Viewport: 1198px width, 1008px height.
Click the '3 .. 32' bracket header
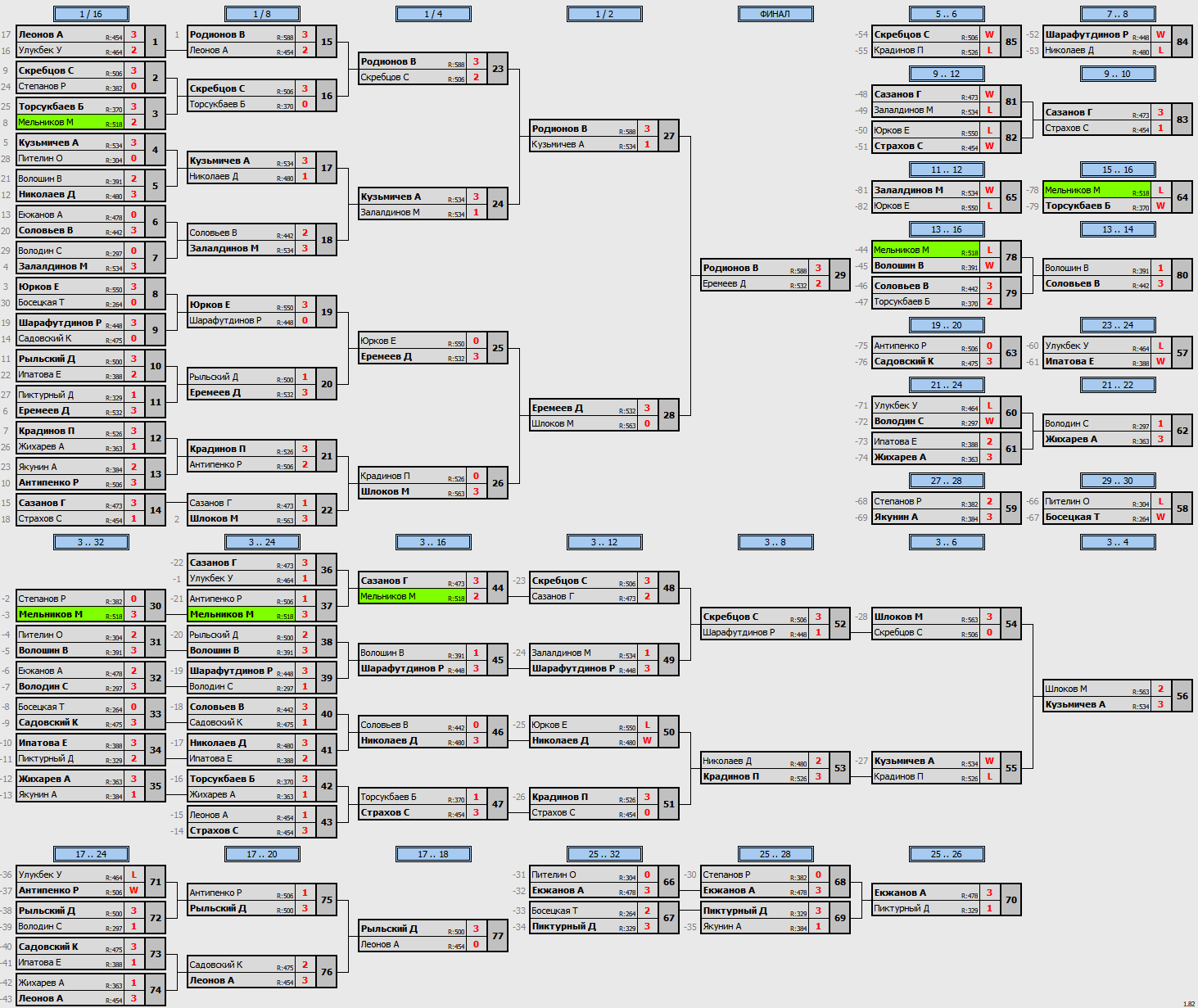click(91, 542)
